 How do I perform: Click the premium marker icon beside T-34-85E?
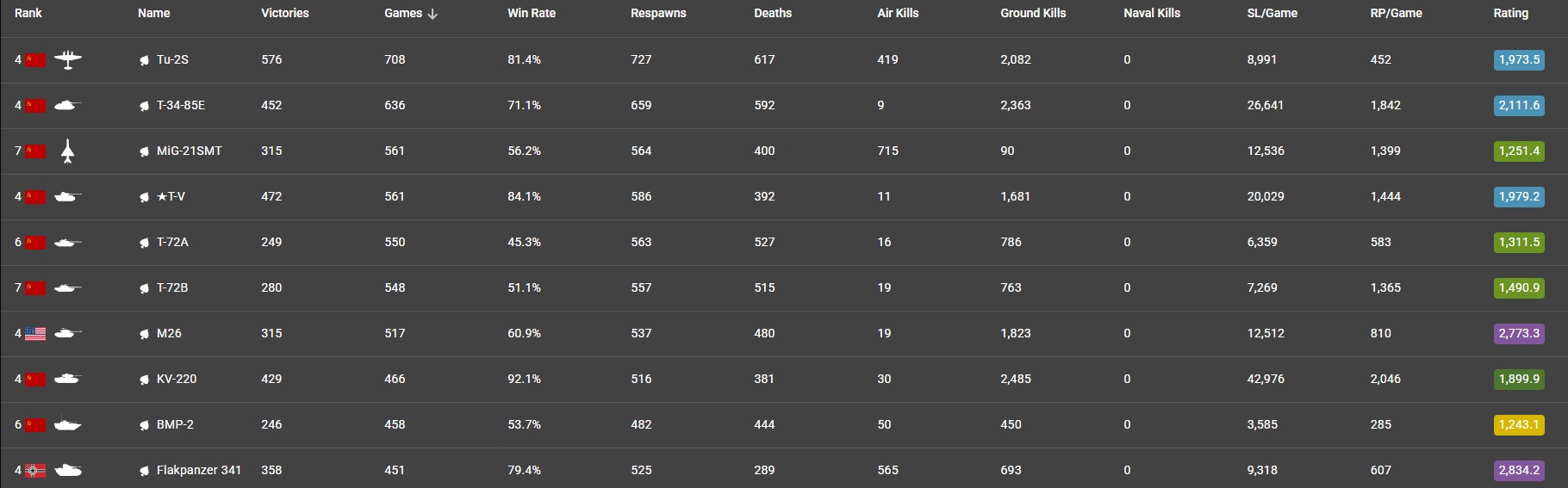pos(144,106)
